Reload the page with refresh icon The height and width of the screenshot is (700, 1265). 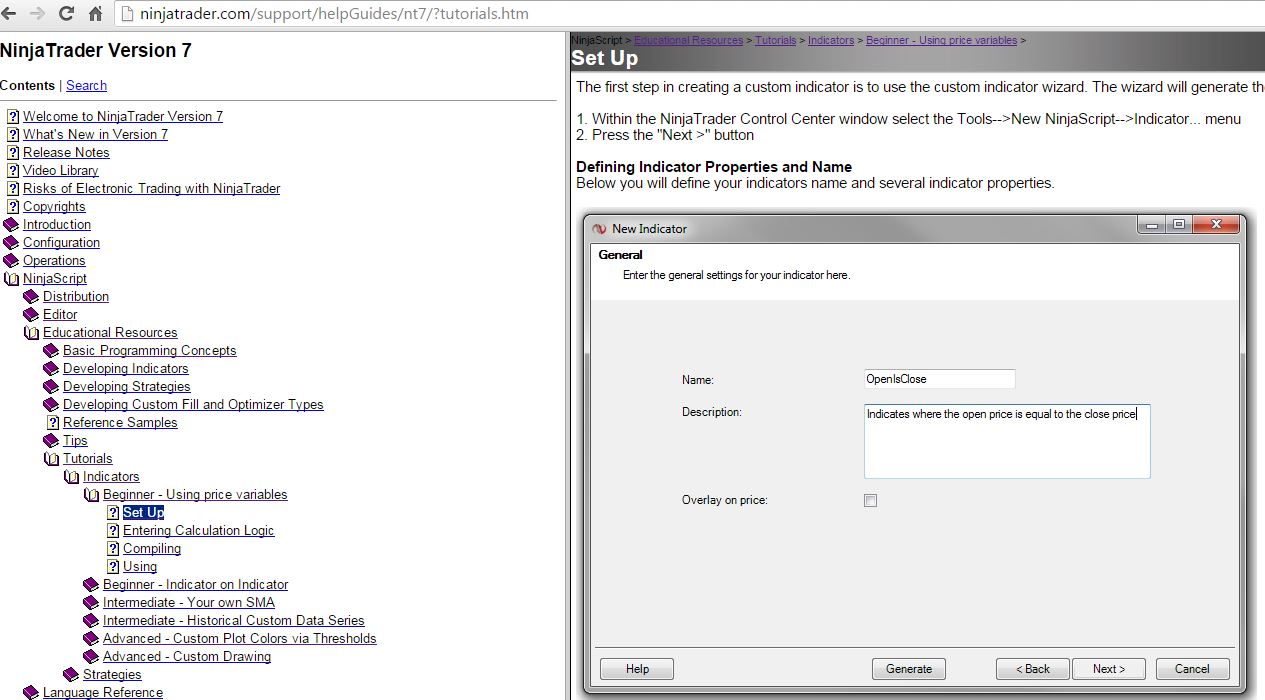point(67,14)
